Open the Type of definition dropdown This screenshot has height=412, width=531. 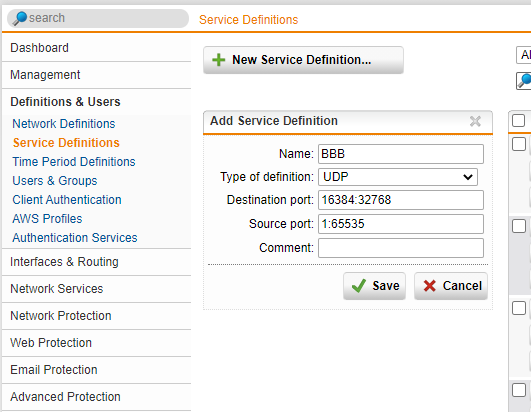click(x=398, y=177)
